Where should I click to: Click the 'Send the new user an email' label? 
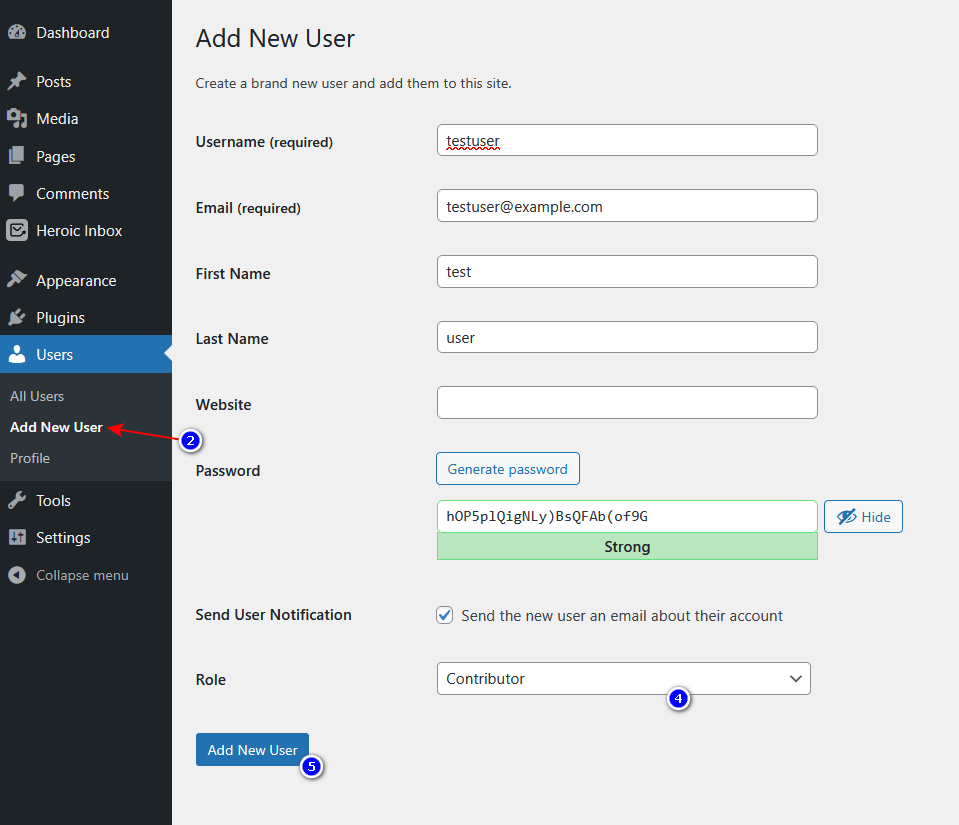622,615
